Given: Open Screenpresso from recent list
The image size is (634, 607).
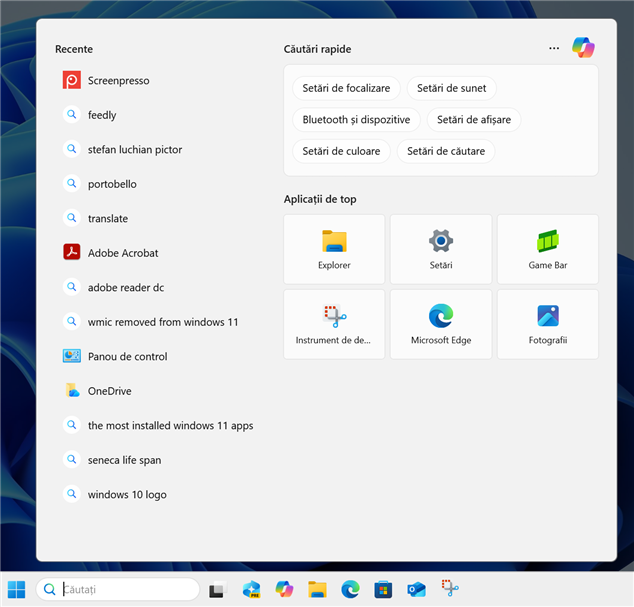Looking at the screenshot, I should (118, 80).
